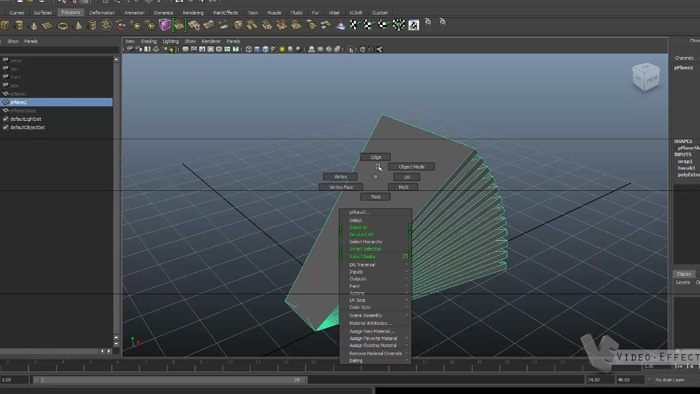This screenshot has width=700, height=394.
Task: Choose Vertex in the marking menu
Action: coord(340,177)
